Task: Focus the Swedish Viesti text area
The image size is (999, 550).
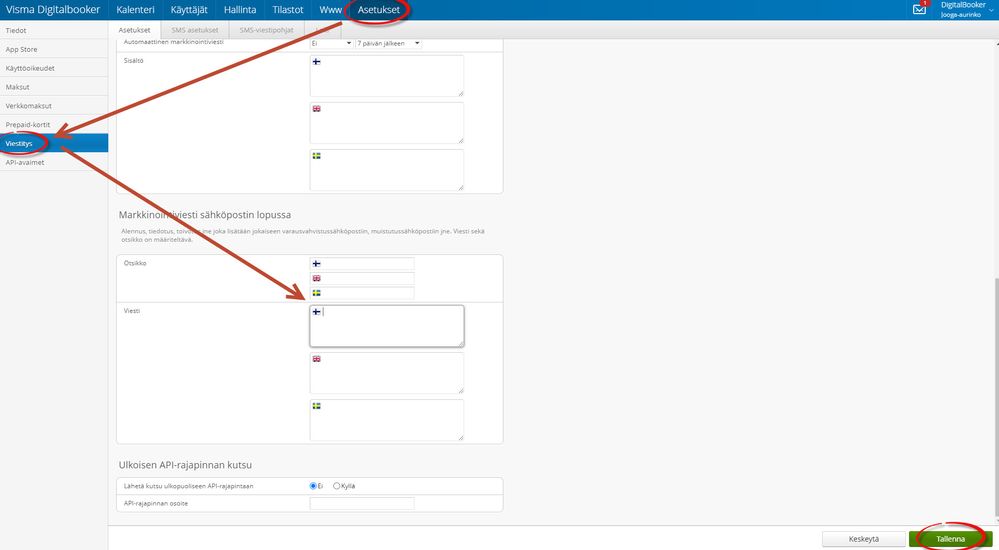Action: click(387, 421)
